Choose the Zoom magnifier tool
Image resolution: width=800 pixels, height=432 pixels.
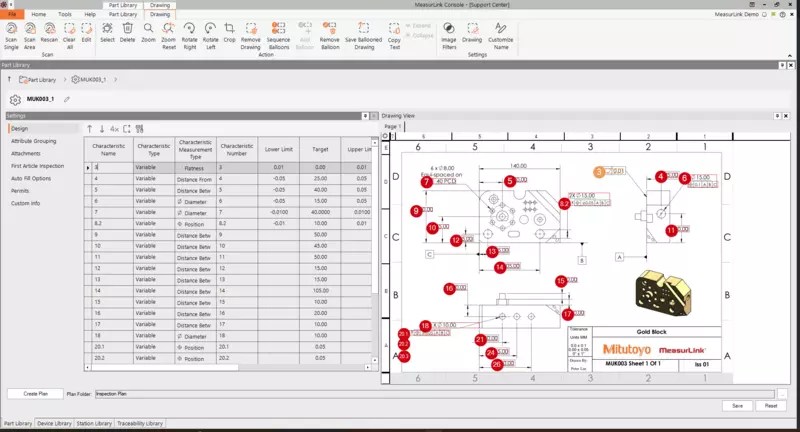tap(148, 32)
